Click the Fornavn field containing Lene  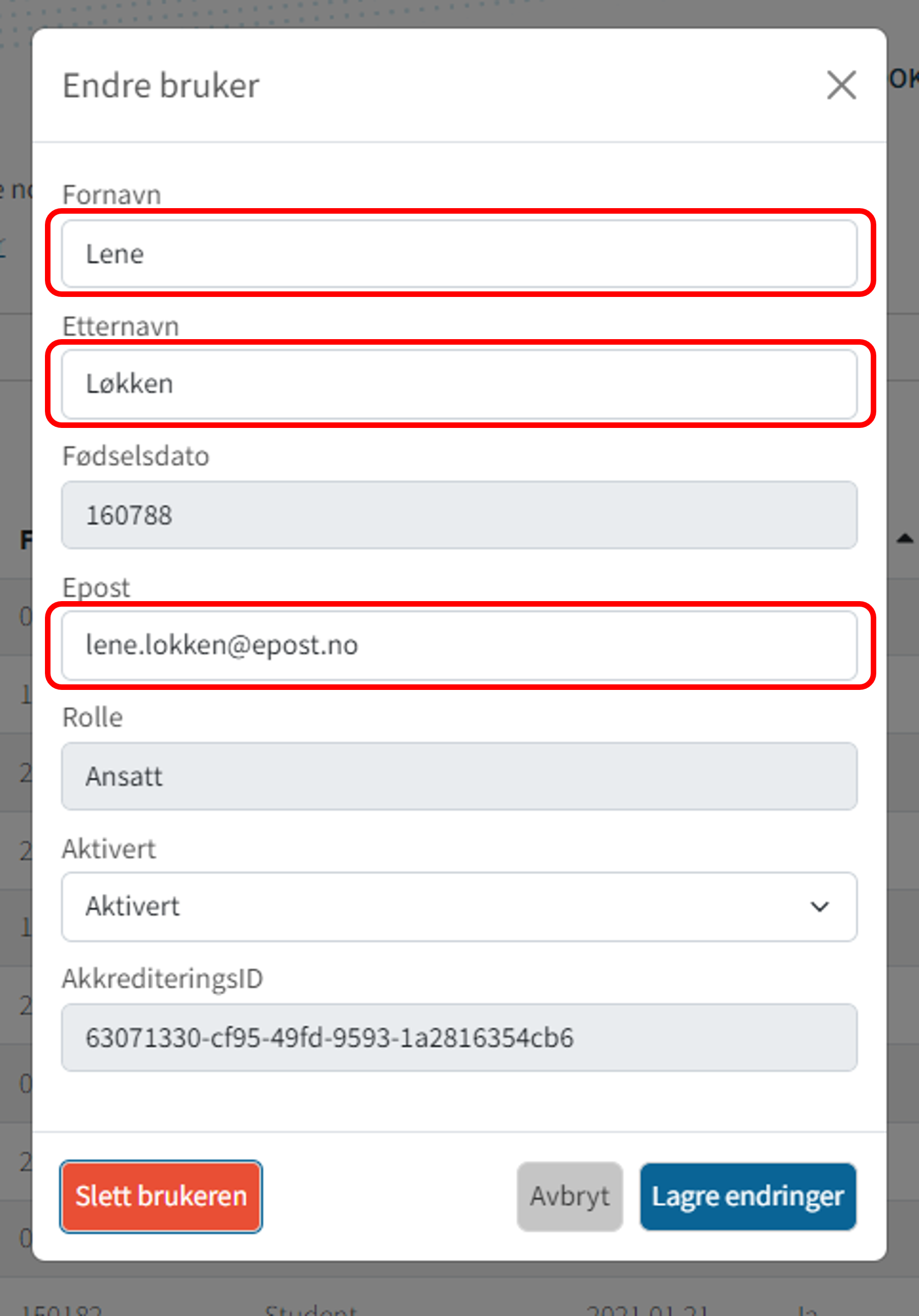click(459, 254)
